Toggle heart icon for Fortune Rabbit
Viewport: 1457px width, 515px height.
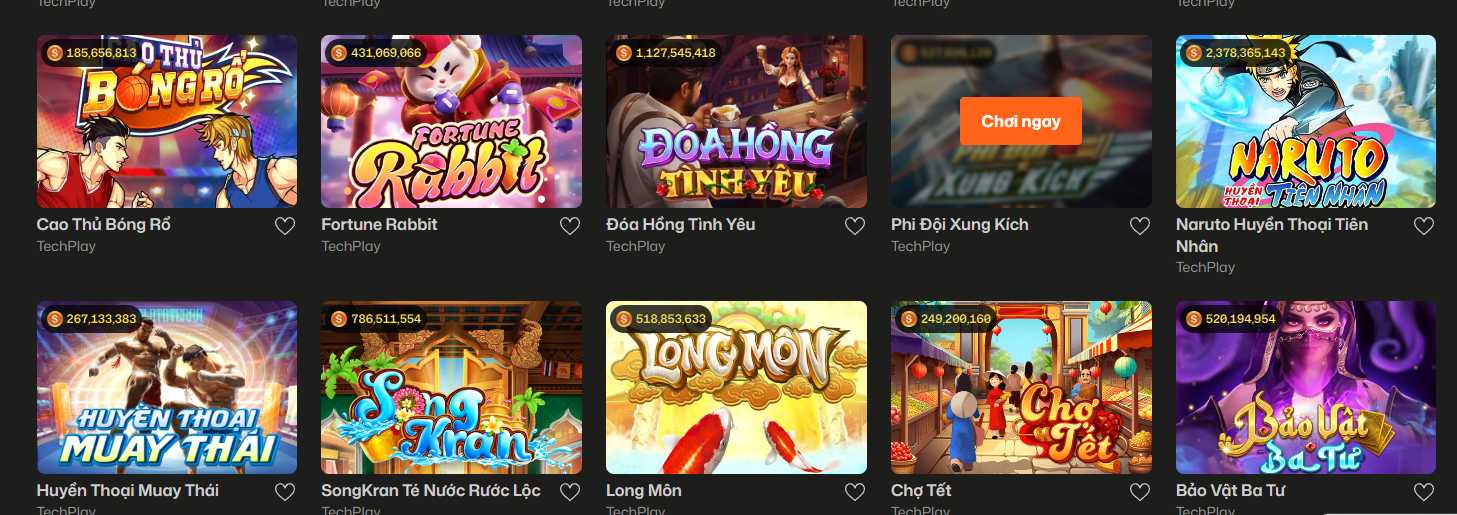[x=570, y=226]
